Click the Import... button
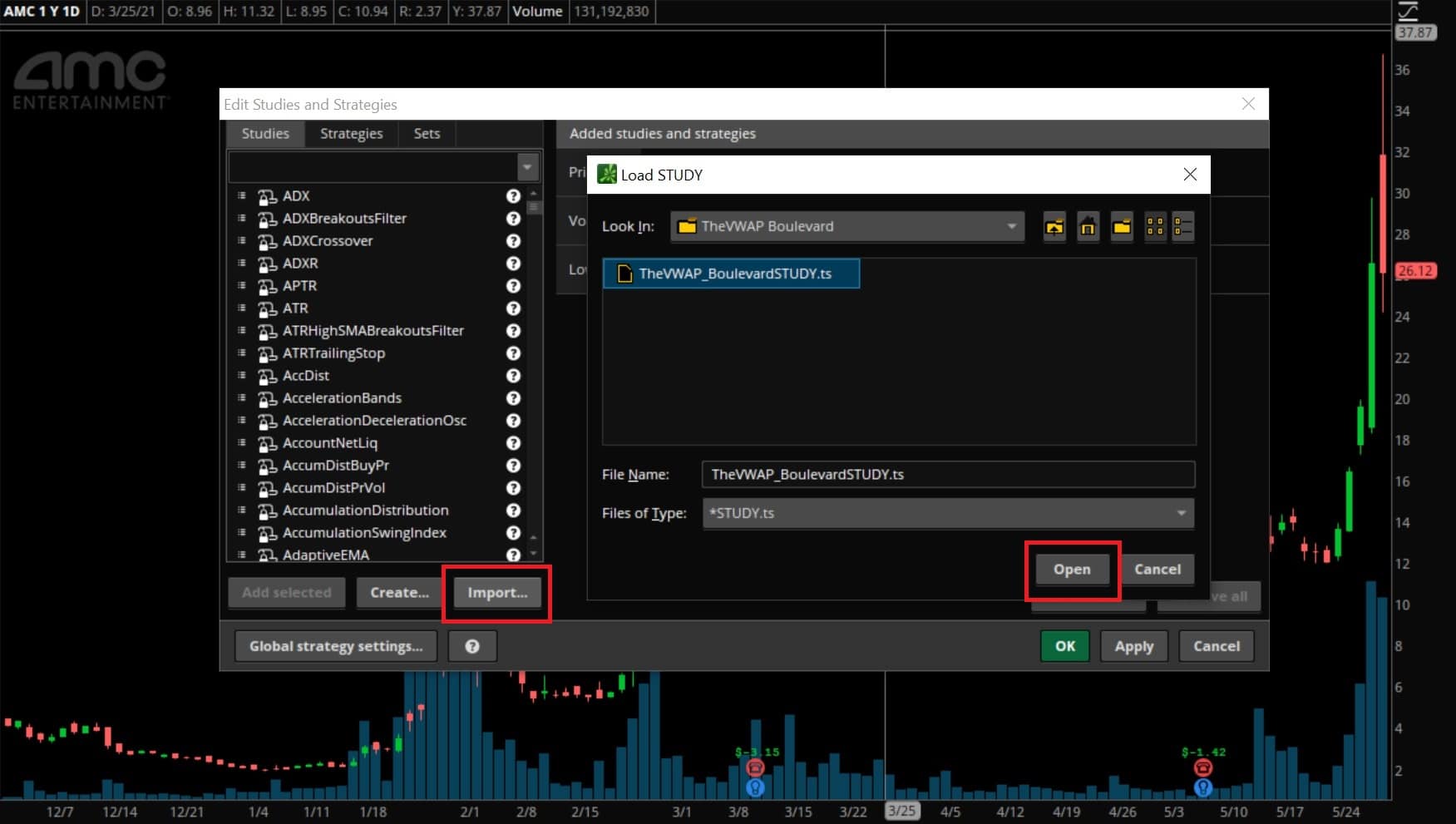Viewport: 1456px width, 824px height. [497, 593]
